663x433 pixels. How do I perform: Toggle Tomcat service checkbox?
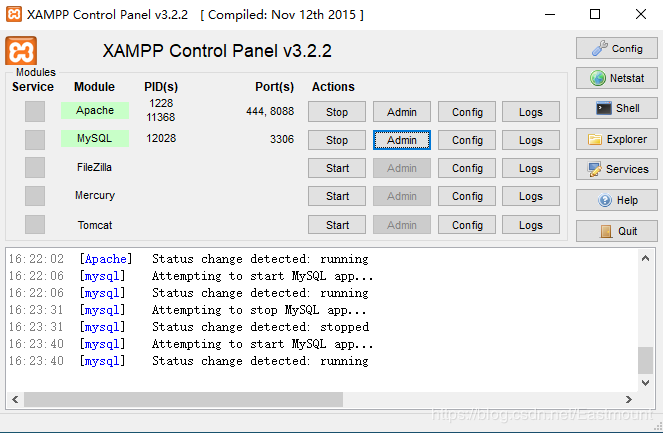[x=35, y=224]
